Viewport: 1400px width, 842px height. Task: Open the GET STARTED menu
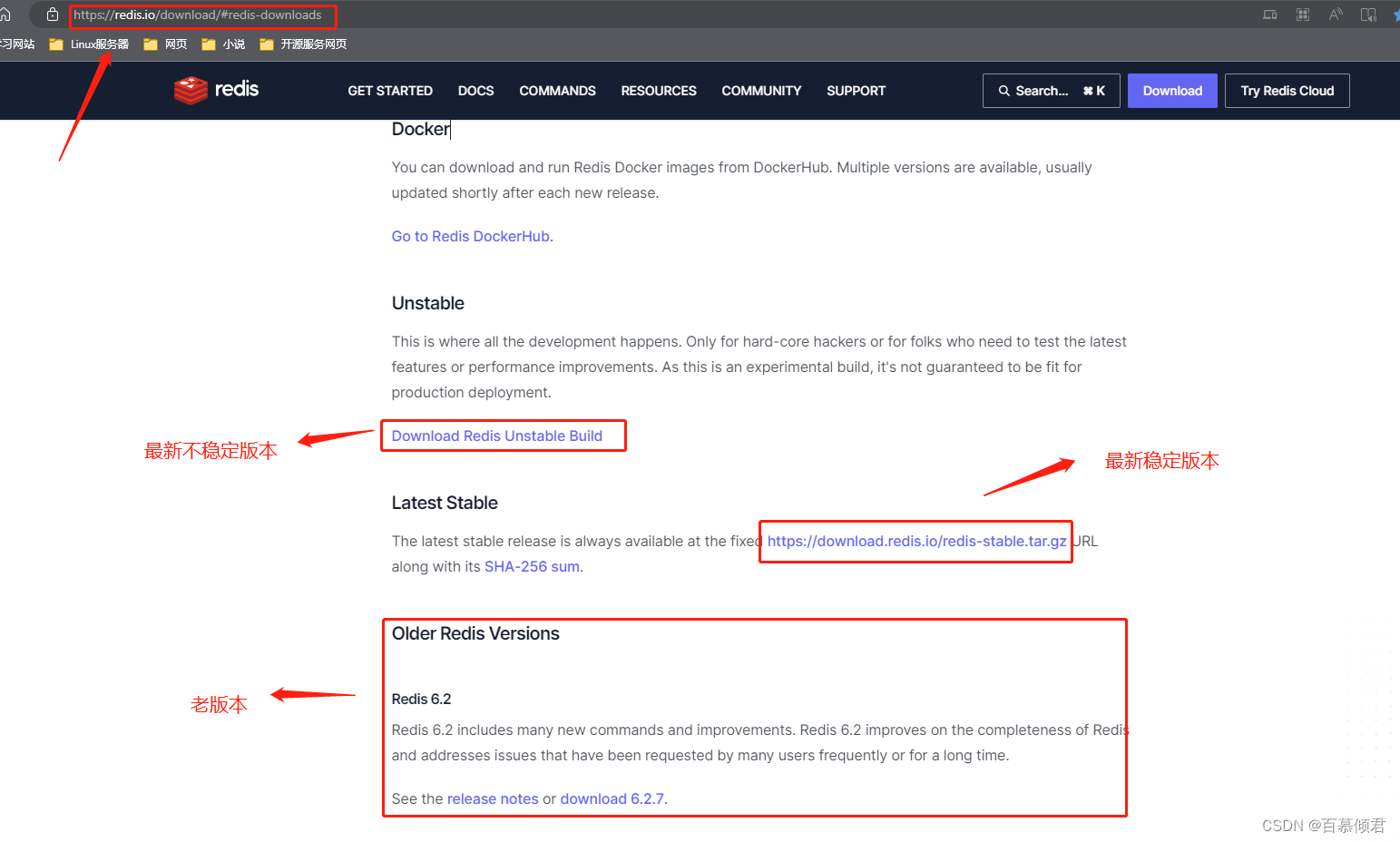pyautogui.click(x=390, y=91)
